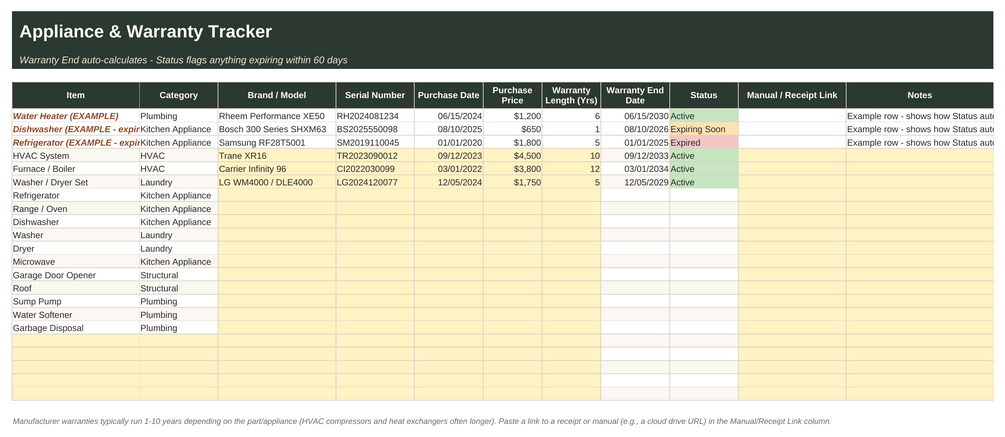Click purchase date 12/05/2024
The image size is (1005, 437).
point(449,182)
